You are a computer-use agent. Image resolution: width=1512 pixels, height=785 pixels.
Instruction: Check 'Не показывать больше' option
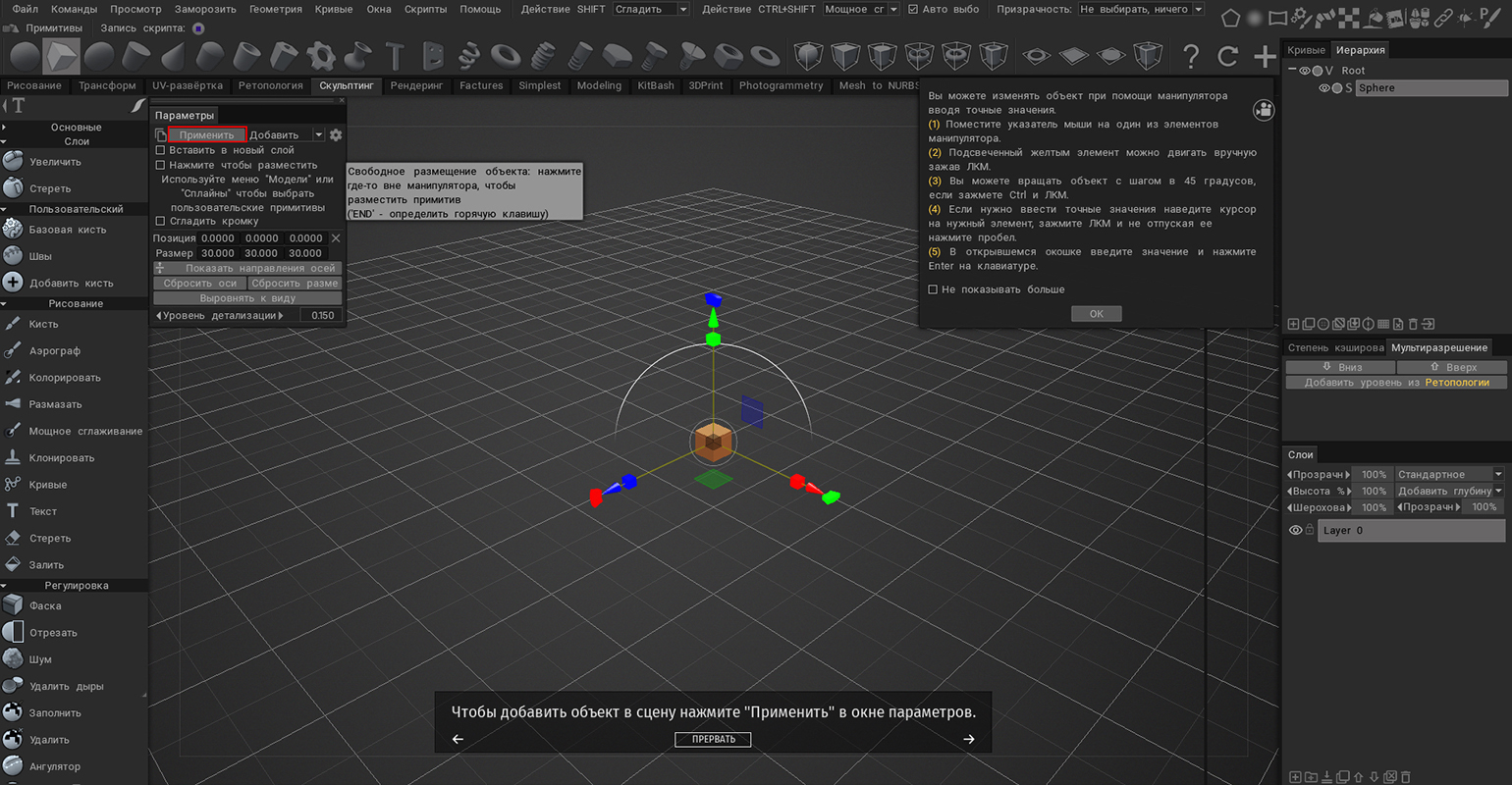pyautogui.click(x=934, y=289)
